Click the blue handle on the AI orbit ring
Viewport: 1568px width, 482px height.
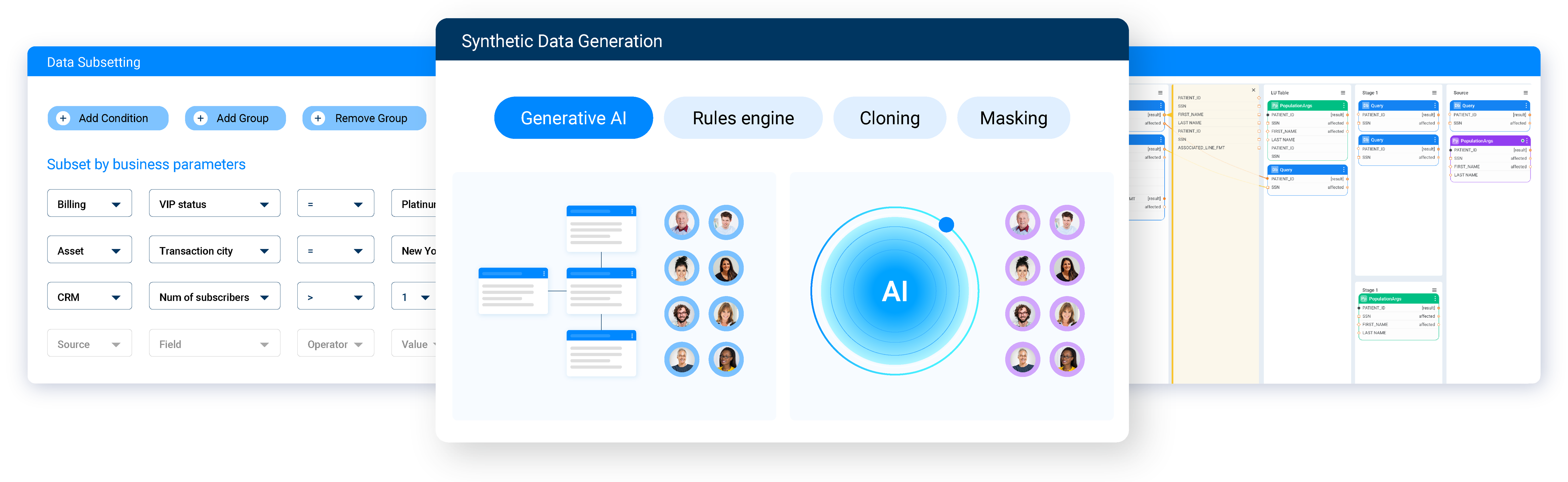[947, 224]
